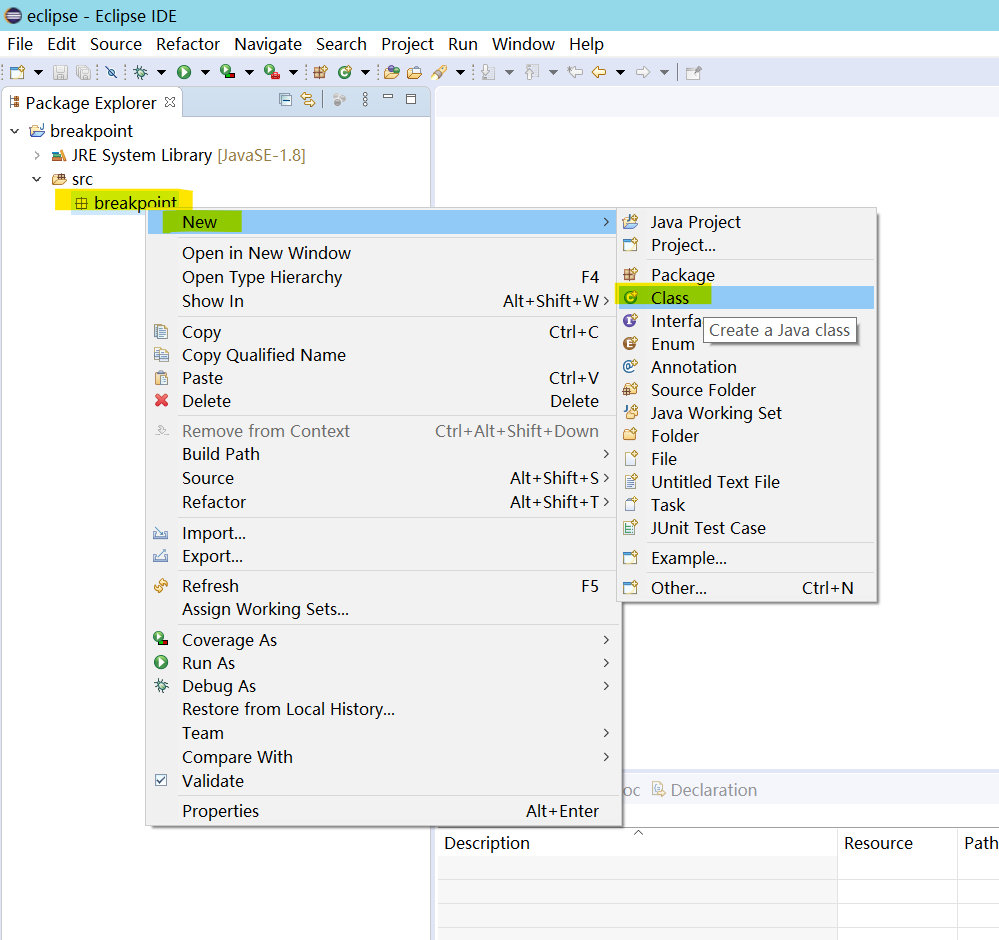This screenshot has height=940, width=999.
Task: Select Class in the New submenu
Action: [746, 298]
